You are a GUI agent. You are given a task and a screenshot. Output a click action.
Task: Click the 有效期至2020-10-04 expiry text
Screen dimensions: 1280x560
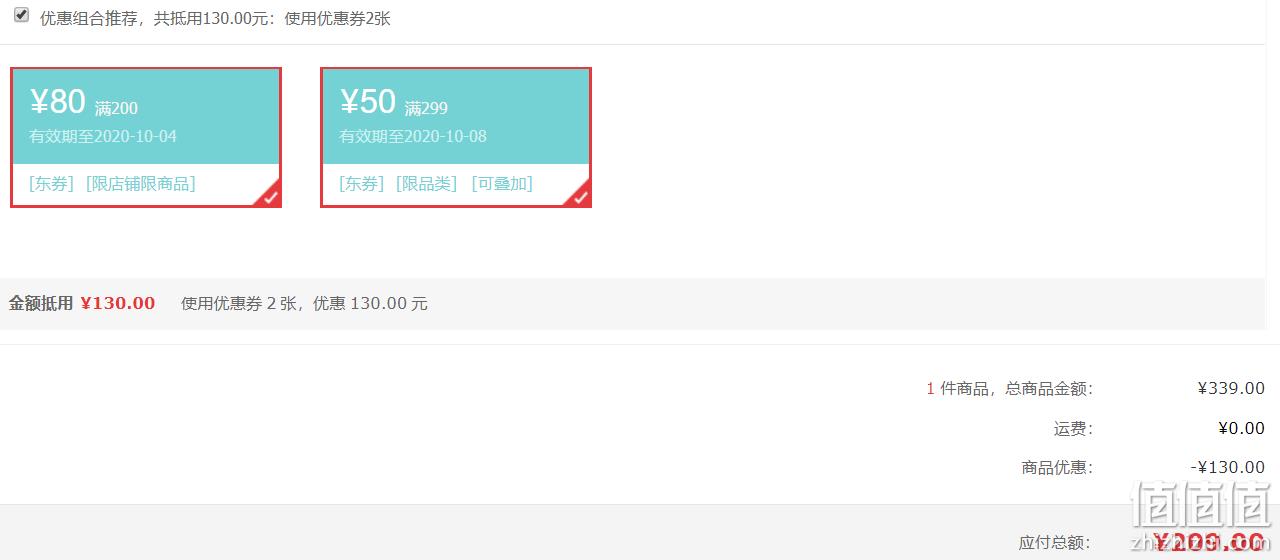coord(103,136)
